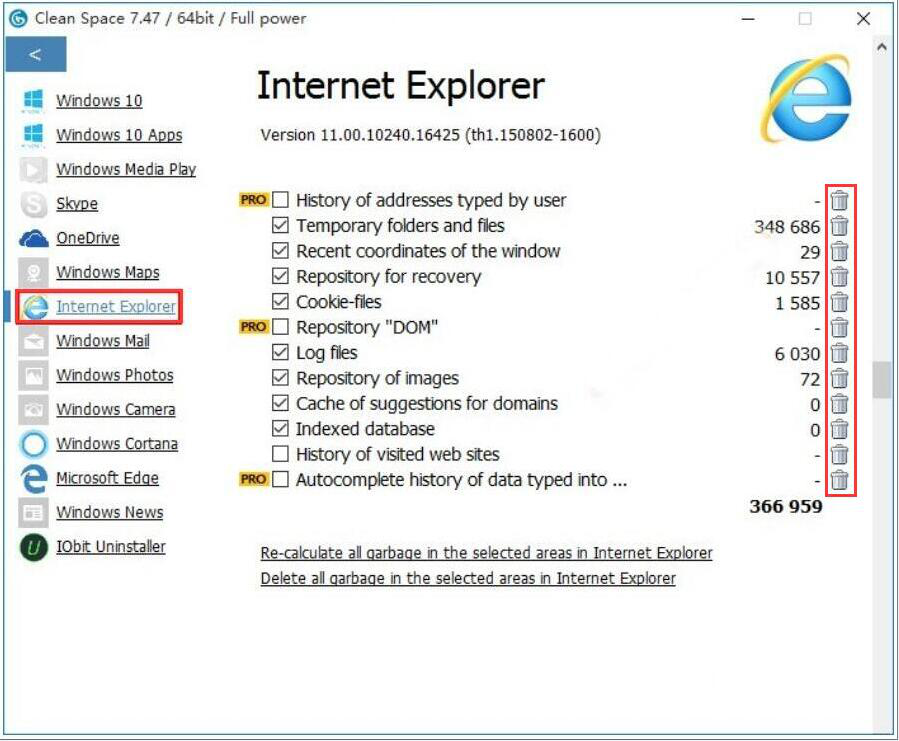Viewport: 899px width, 741px height.
Task: Open Windows Photos link
Action: (x=115, y=376)
